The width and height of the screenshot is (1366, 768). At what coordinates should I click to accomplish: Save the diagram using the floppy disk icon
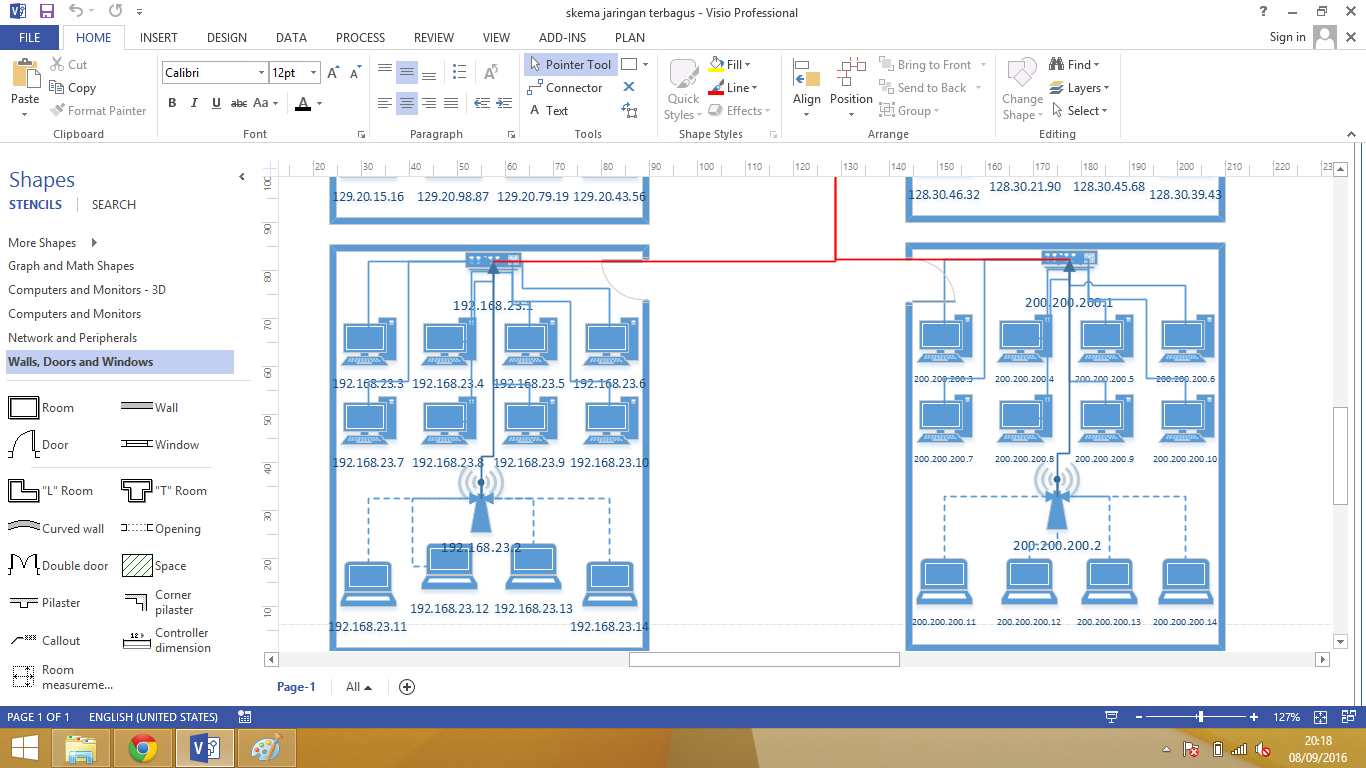click(46, 11)
